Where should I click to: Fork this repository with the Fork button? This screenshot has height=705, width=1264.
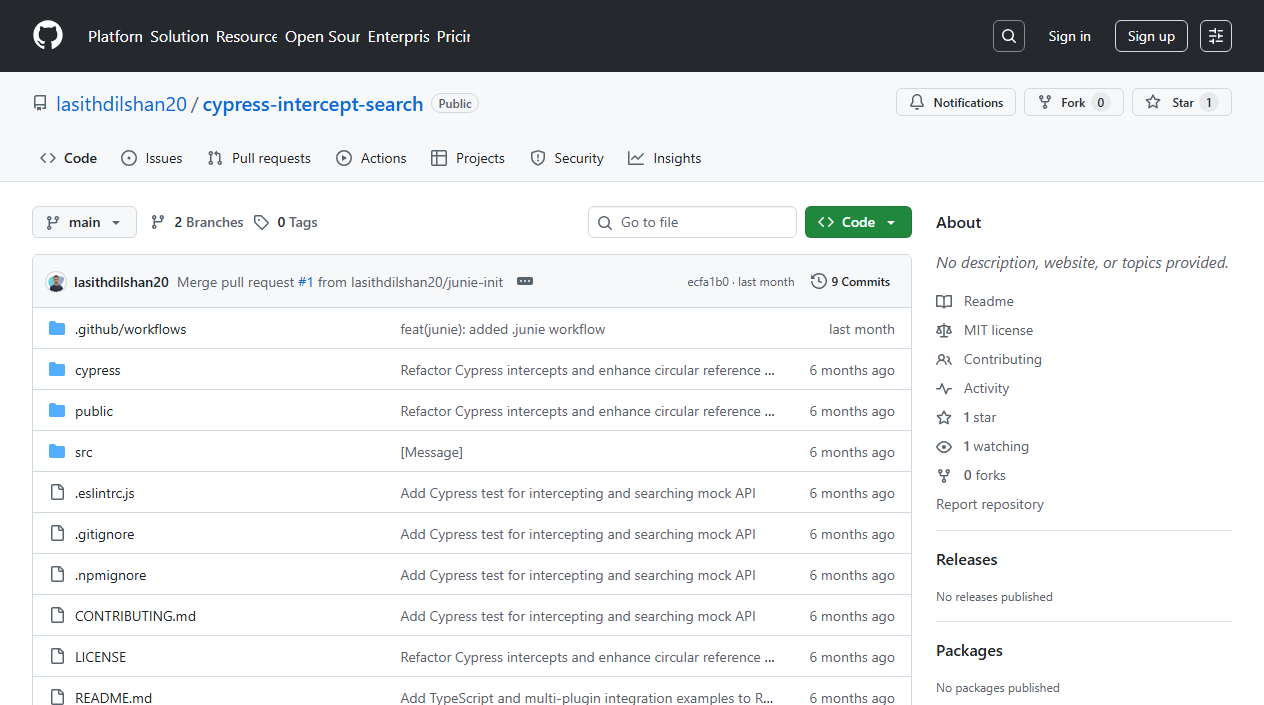click(x=1073, y=102)
